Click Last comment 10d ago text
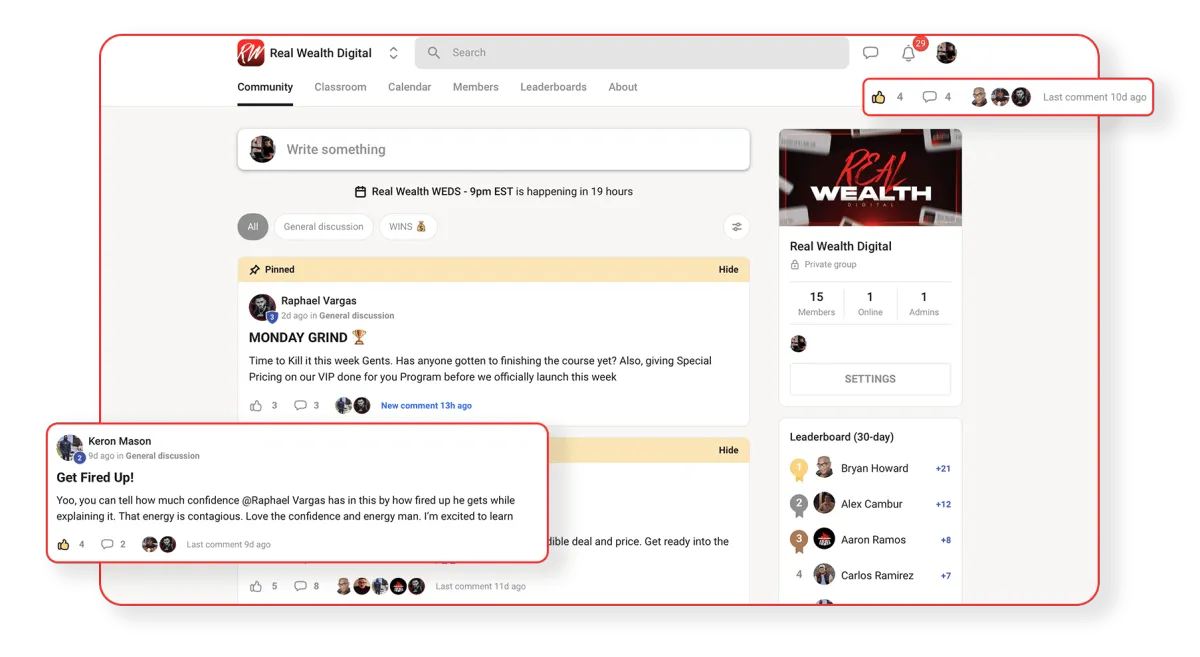This screenshot has width=1200, height=657. [1095, 97]
